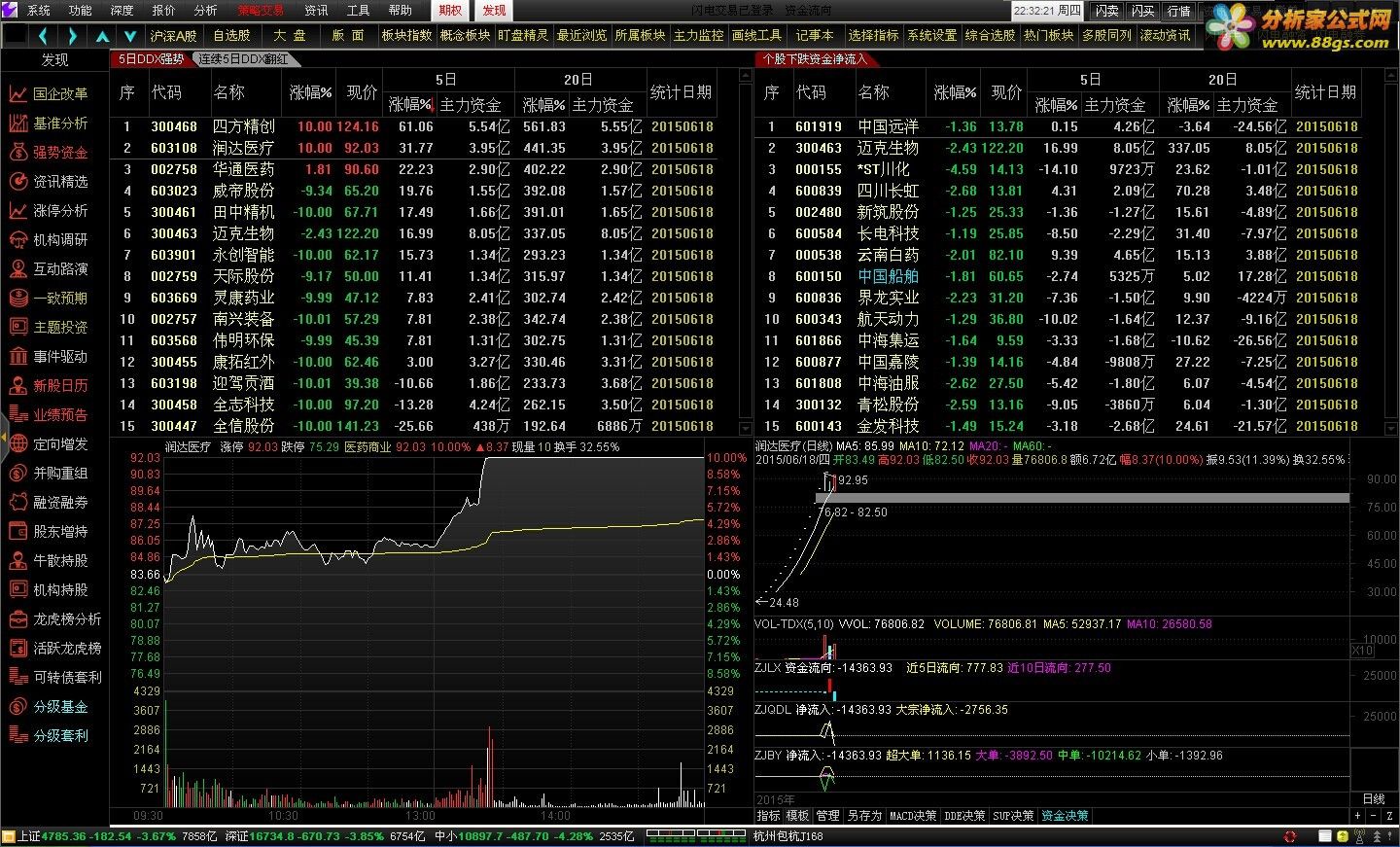The height and width of the screenshot is (847, 1400).
Task: Open the 功能 menu
Action: point(81,11)
